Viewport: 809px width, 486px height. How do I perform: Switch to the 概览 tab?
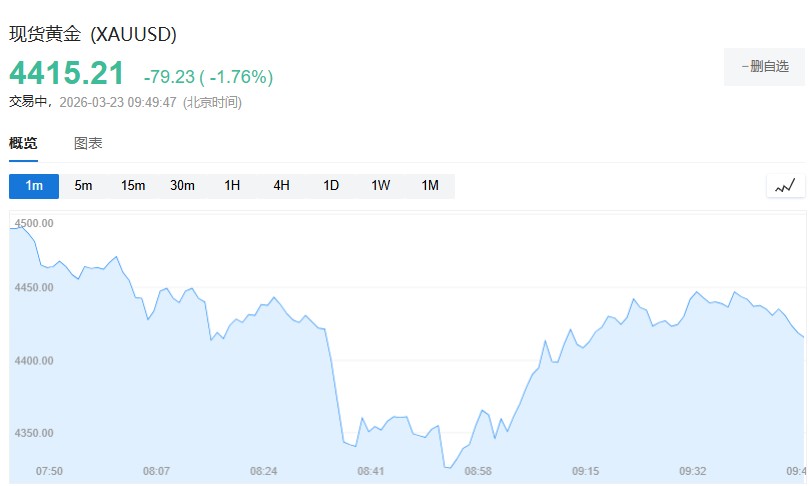click(23, 143)
